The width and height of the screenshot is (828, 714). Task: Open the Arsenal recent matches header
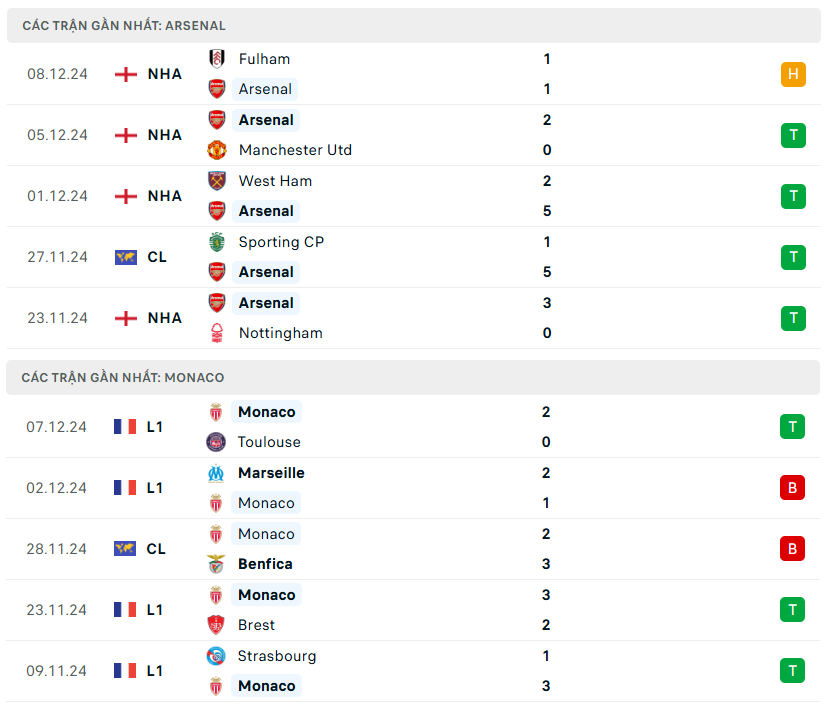[124, 25]
